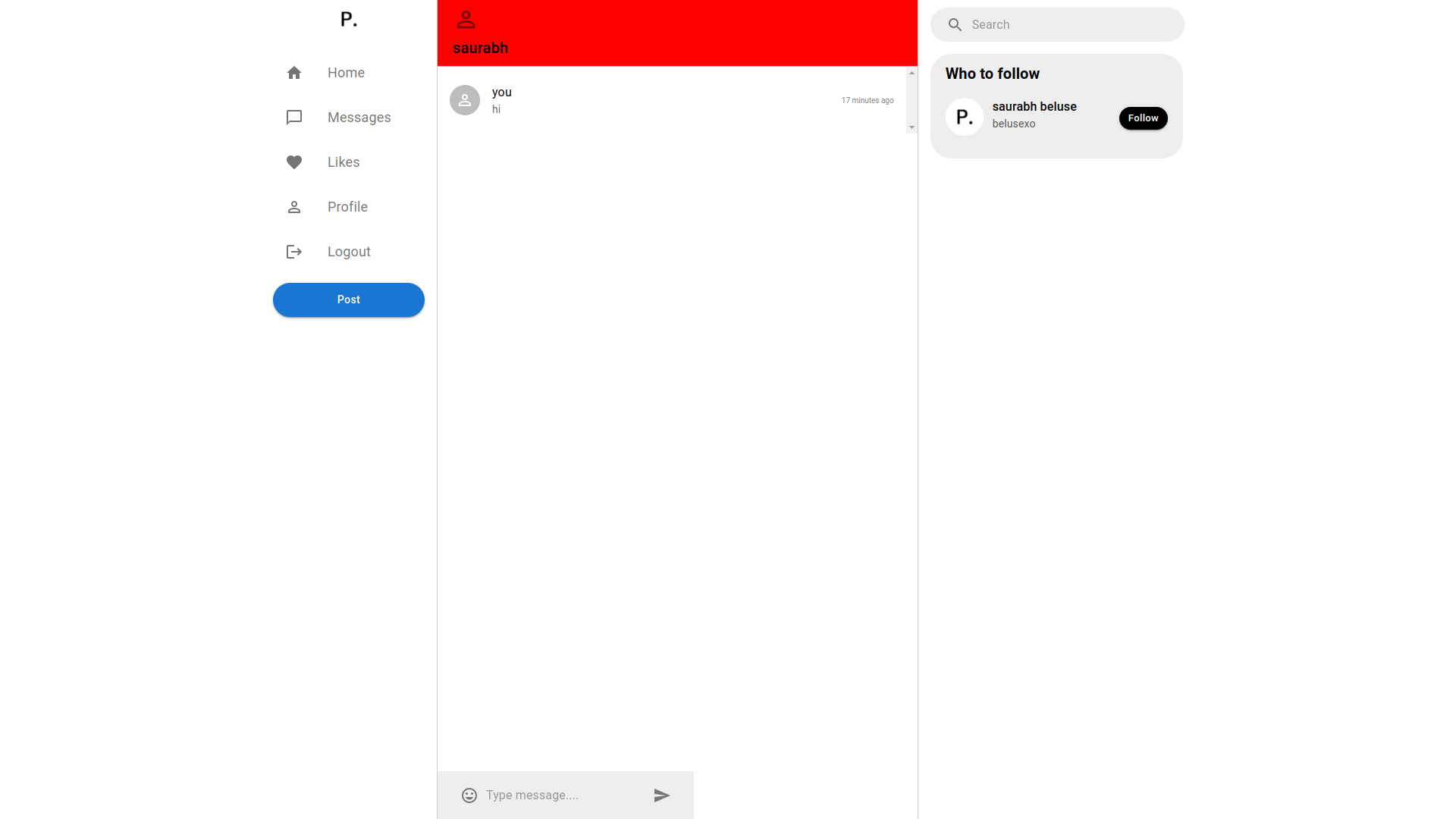Click the send message arrow icon
Screen dimensions: 1456x819
(x=662, y=795)
